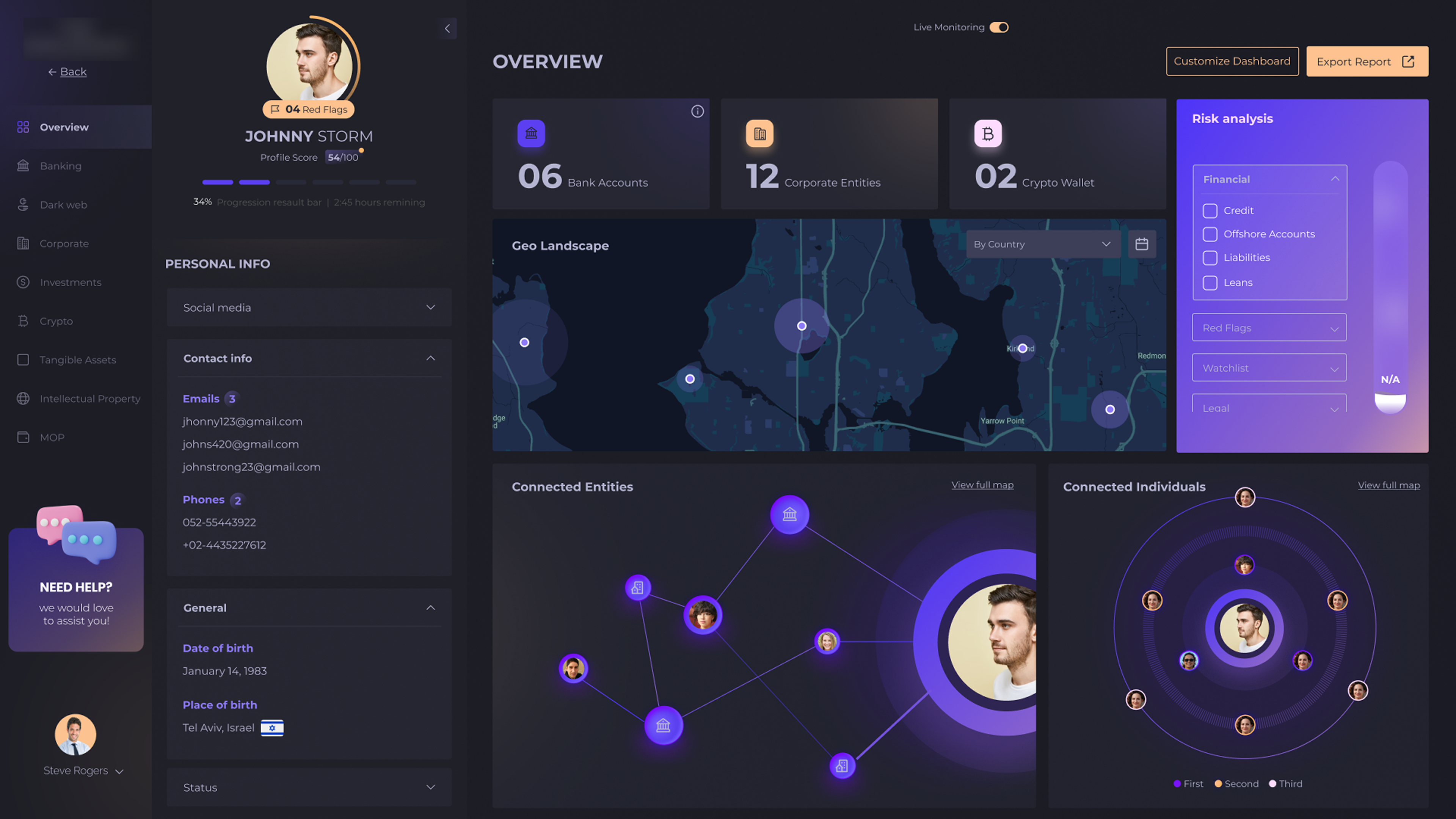Screen dimensions: 1456x819
Task: Click the Intellectual Property globe icon
Action: tap(23, 399)
